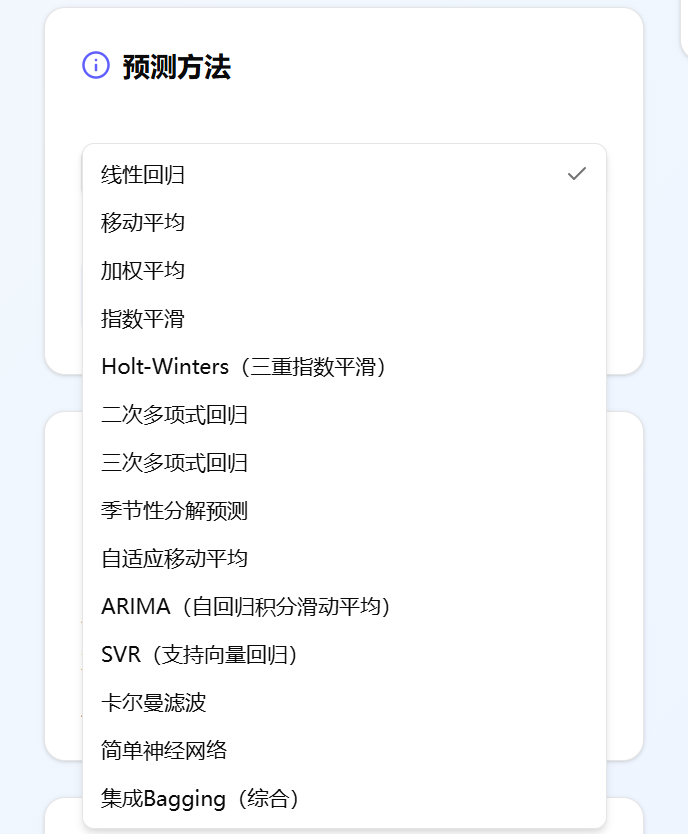688x834 pixels.
Task: Select 自适应移动平均 option
Action: click(175, 558)
